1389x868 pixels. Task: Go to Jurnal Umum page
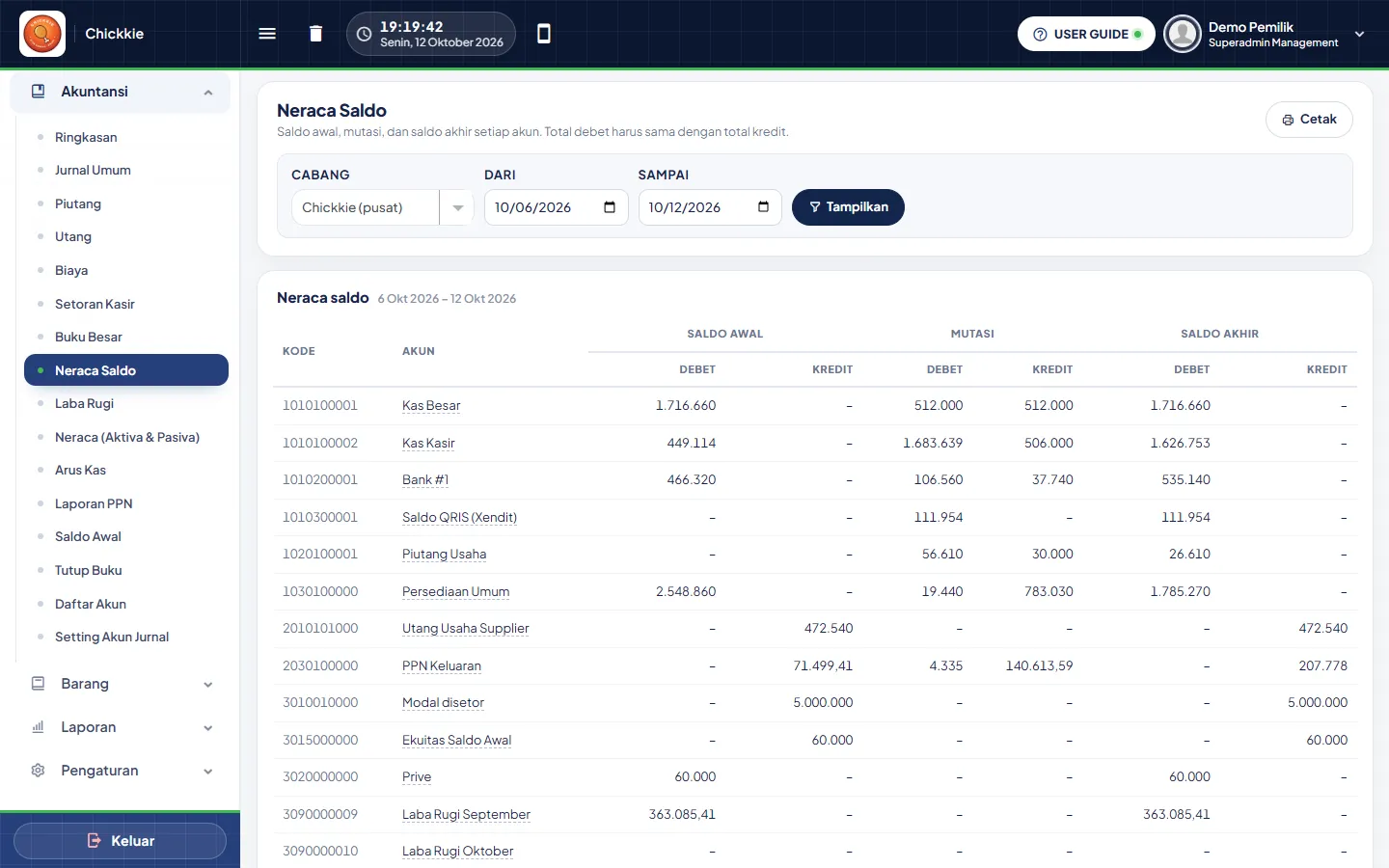pyautogui.click(x=93, y=170)
